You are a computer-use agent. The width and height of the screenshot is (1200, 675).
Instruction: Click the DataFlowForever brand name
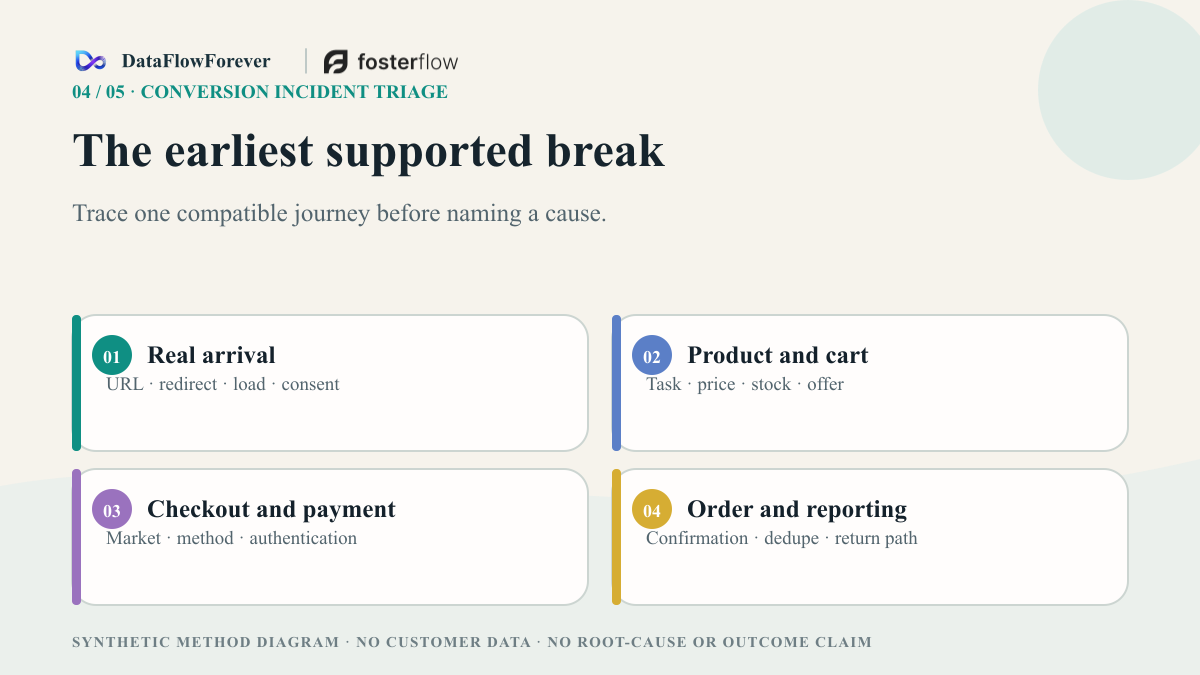(196, 61)
